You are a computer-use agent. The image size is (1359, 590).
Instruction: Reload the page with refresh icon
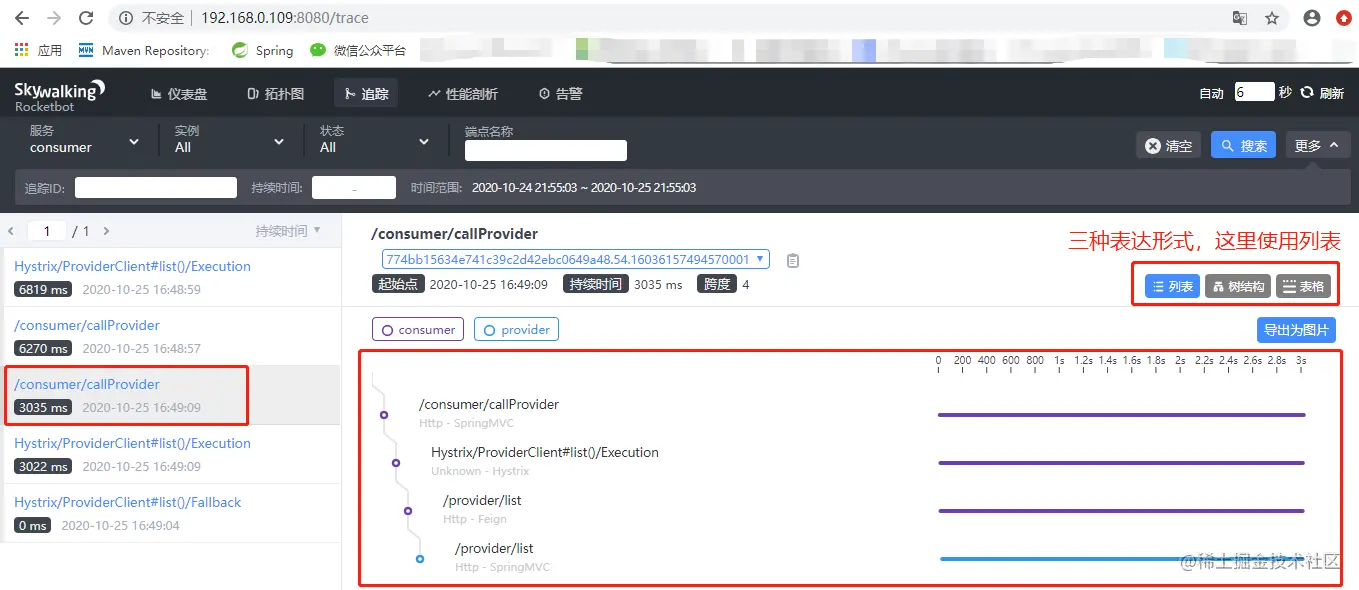[86, 18]
